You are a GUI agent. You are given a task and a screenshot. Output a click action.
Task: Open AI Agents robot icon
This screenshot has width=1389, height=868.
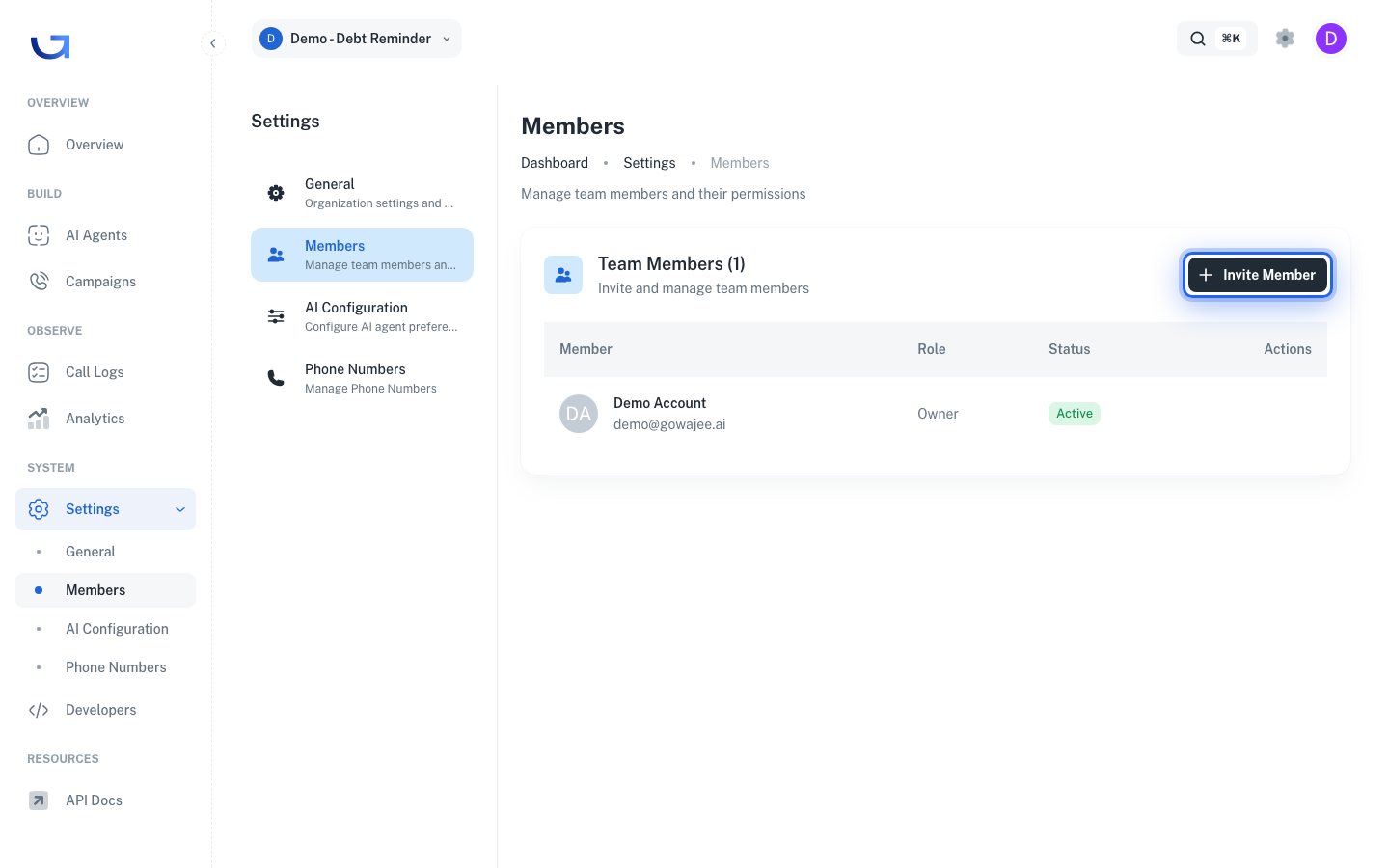[x=39, y=235]
